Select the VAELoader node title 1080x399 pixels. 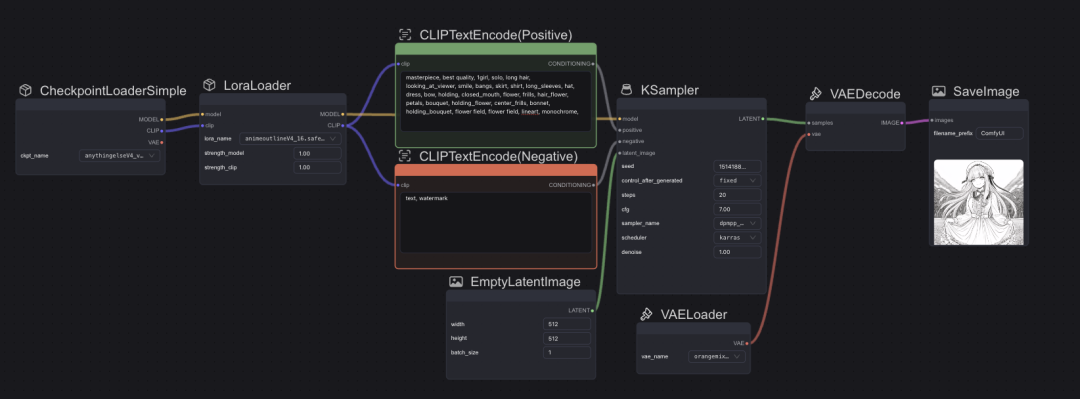point(694,315)
